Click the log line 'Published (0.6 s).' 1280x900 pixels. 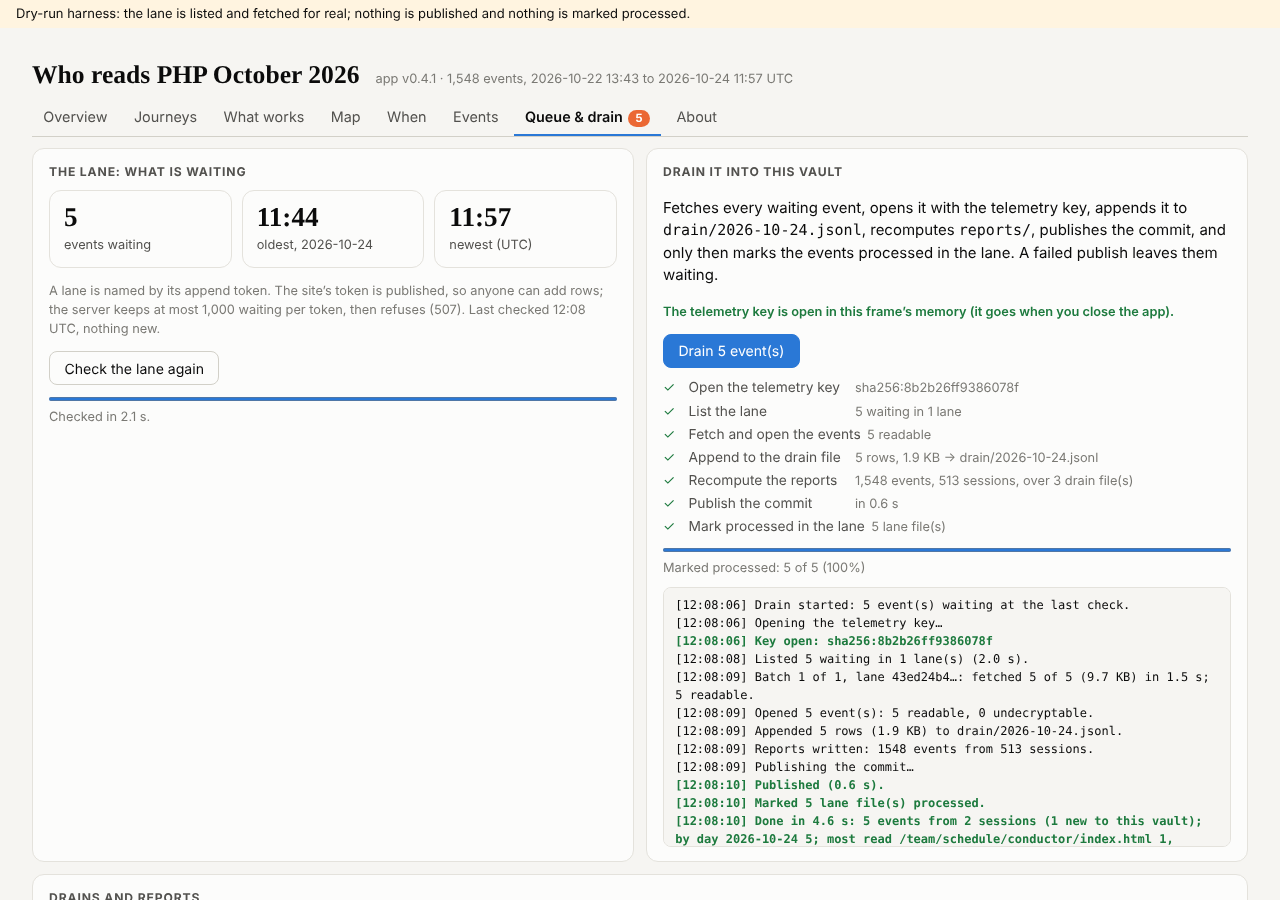click(x=780, y=785)
